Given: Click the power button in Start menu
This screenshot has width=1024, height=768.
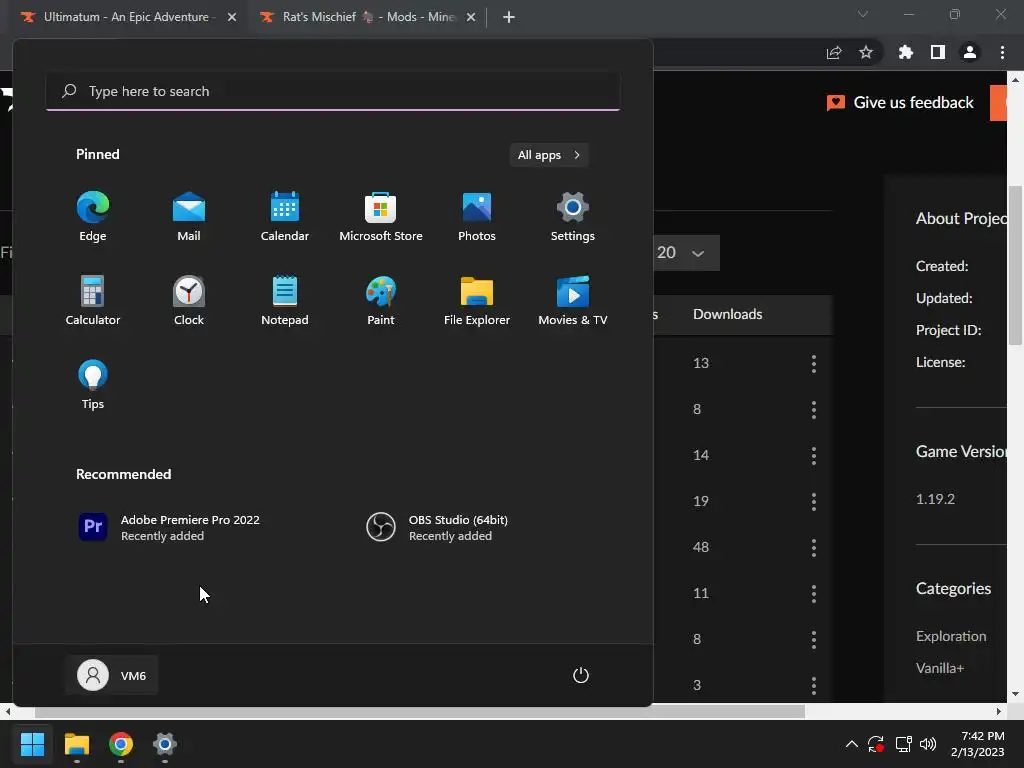Looking at the screenshot, I should (x=581, y=675).
